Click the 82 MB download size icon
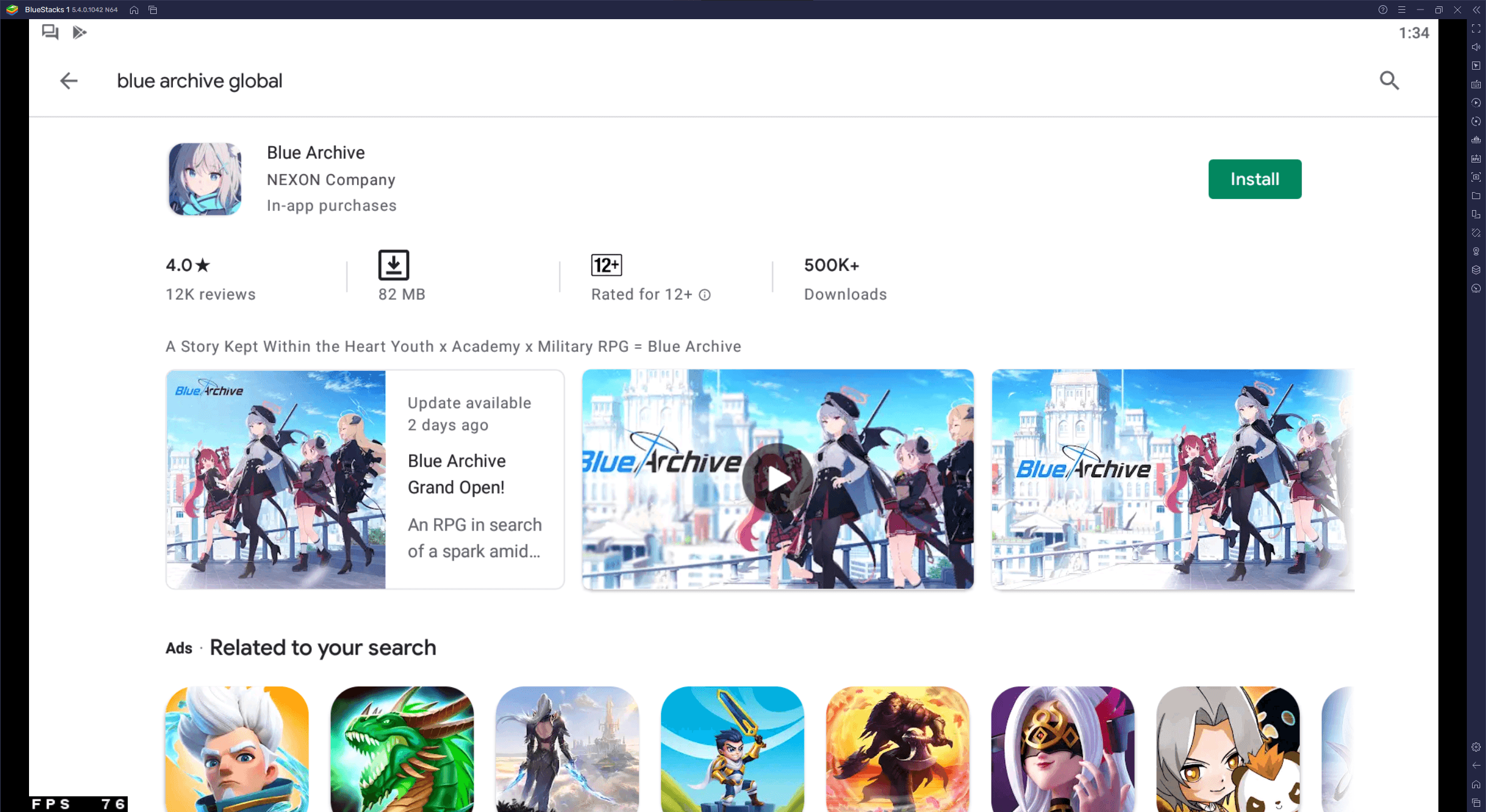 pos(394,265)
